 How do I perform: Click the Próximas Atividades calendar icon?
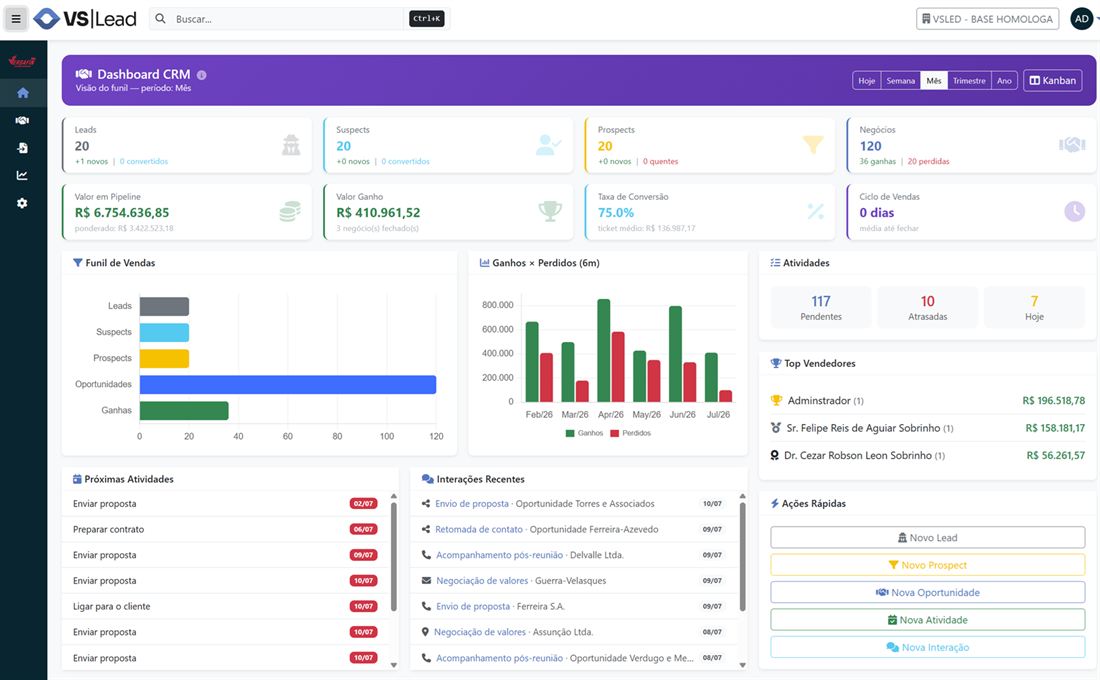77,479
